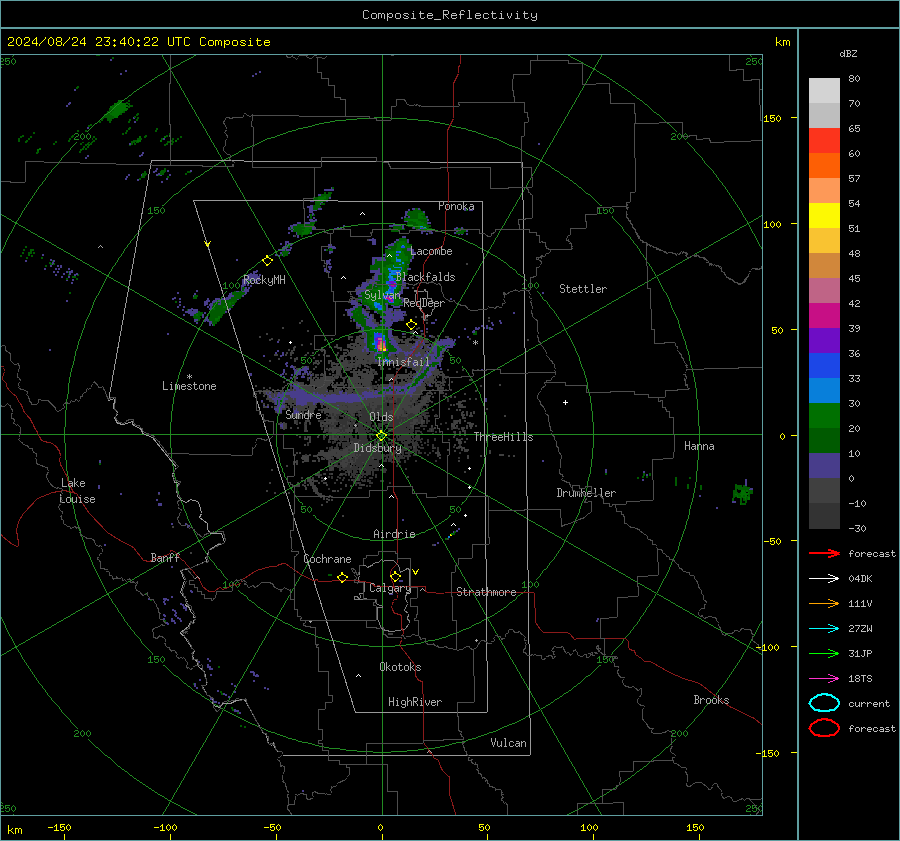Viewport: 900px width, 841px height.
Task: Click the 'Limestone' map label
Action: 189,386
